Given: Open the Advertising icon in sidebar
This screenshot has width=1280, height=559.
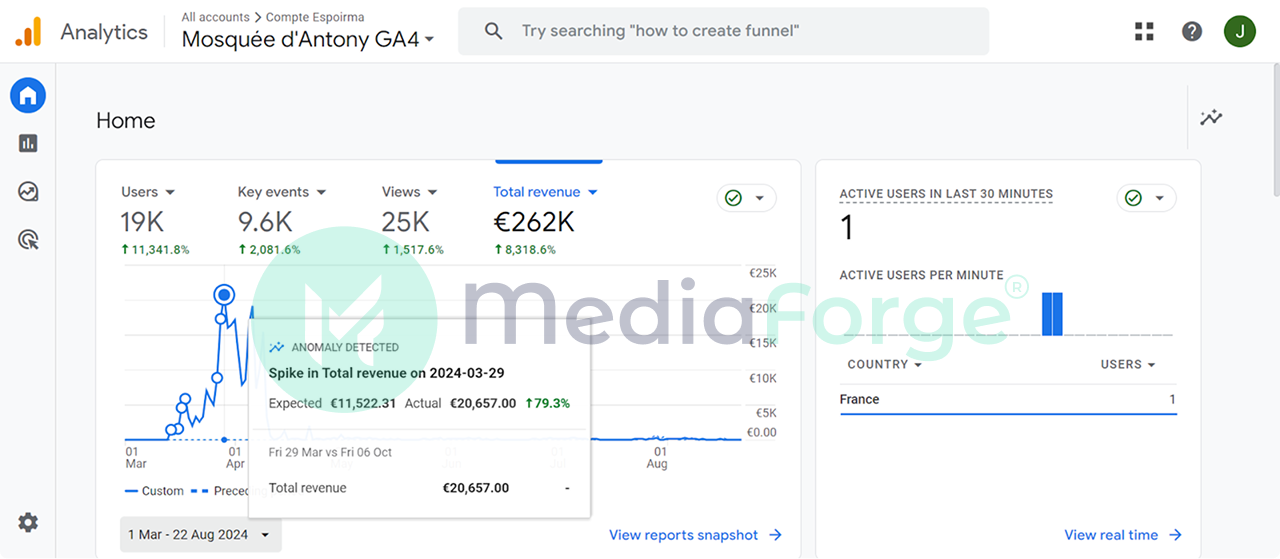Looking at the screenshot, I should [28, 240].
